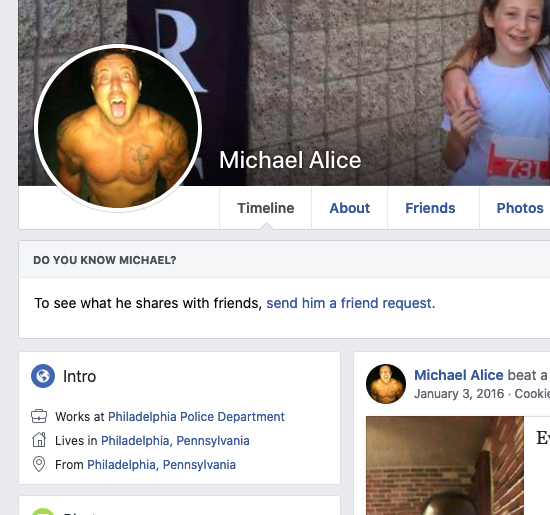Open Lives in Philadelphia, Pennsylvania link
The image size is (550, 515).
pos(175,441)
